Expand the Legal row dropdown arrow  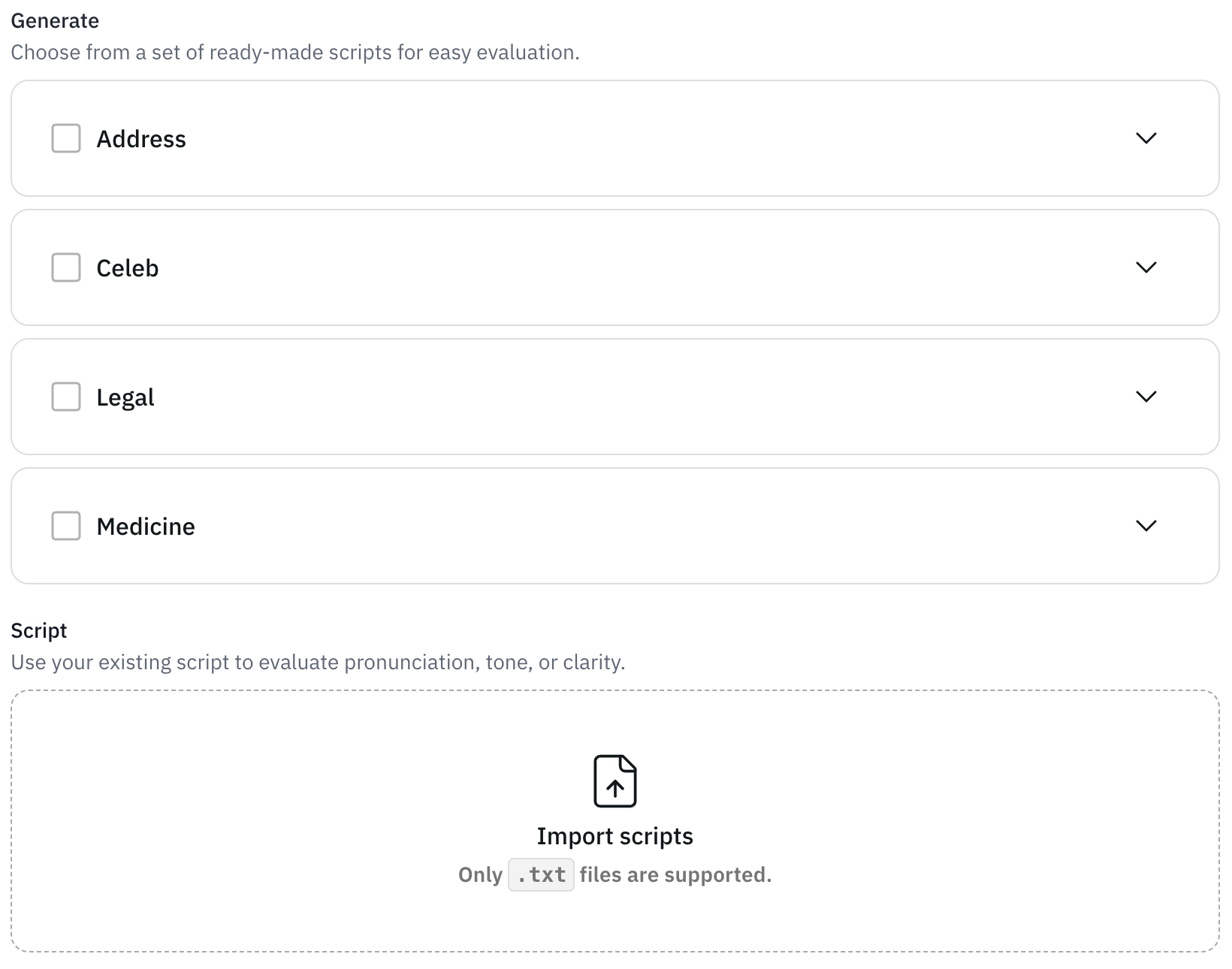1146,397
